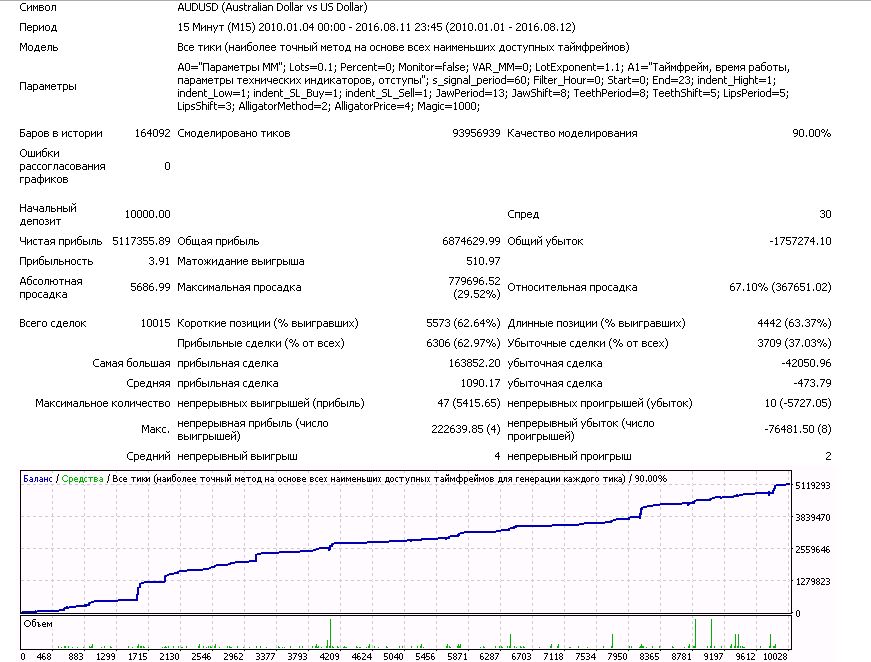Select the net profit value 5117355.89
871x662 pixels.
point(141,241)
